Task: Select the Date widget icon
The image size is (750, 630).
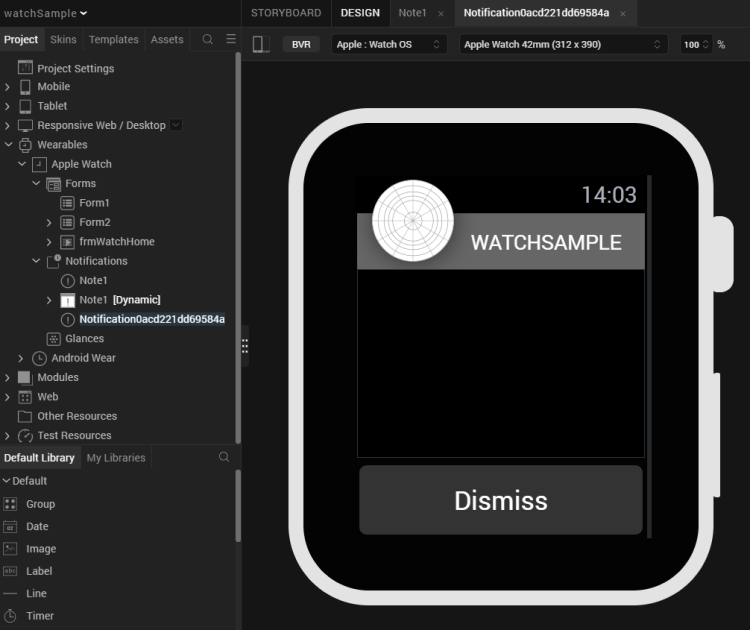Action: (x=10, y=526)
